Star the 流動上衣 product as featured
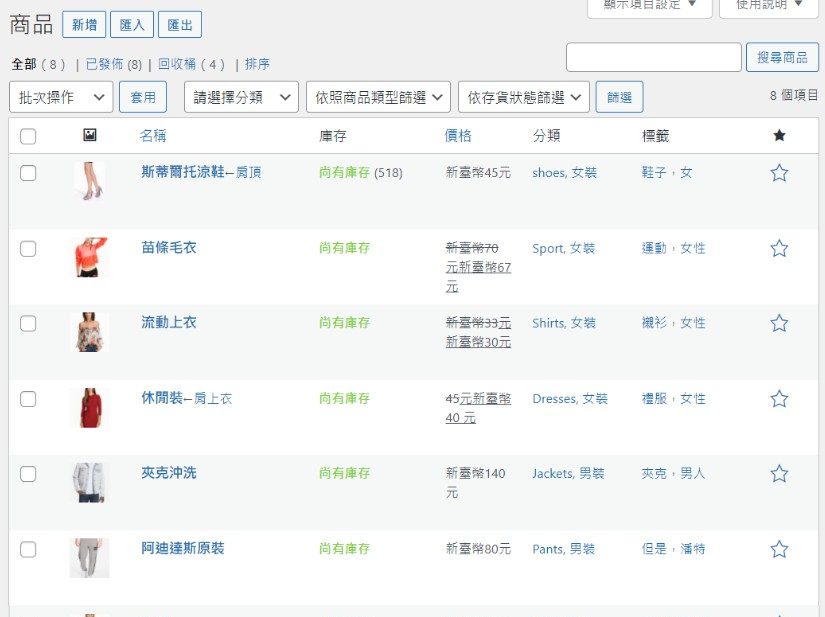 [779, 323]
